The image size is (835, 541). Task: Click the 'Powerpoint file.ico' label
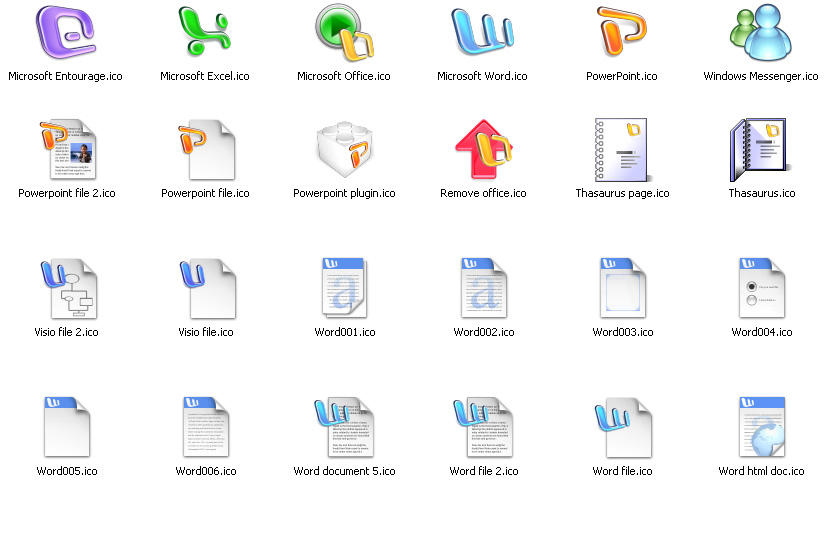[206, 194]
